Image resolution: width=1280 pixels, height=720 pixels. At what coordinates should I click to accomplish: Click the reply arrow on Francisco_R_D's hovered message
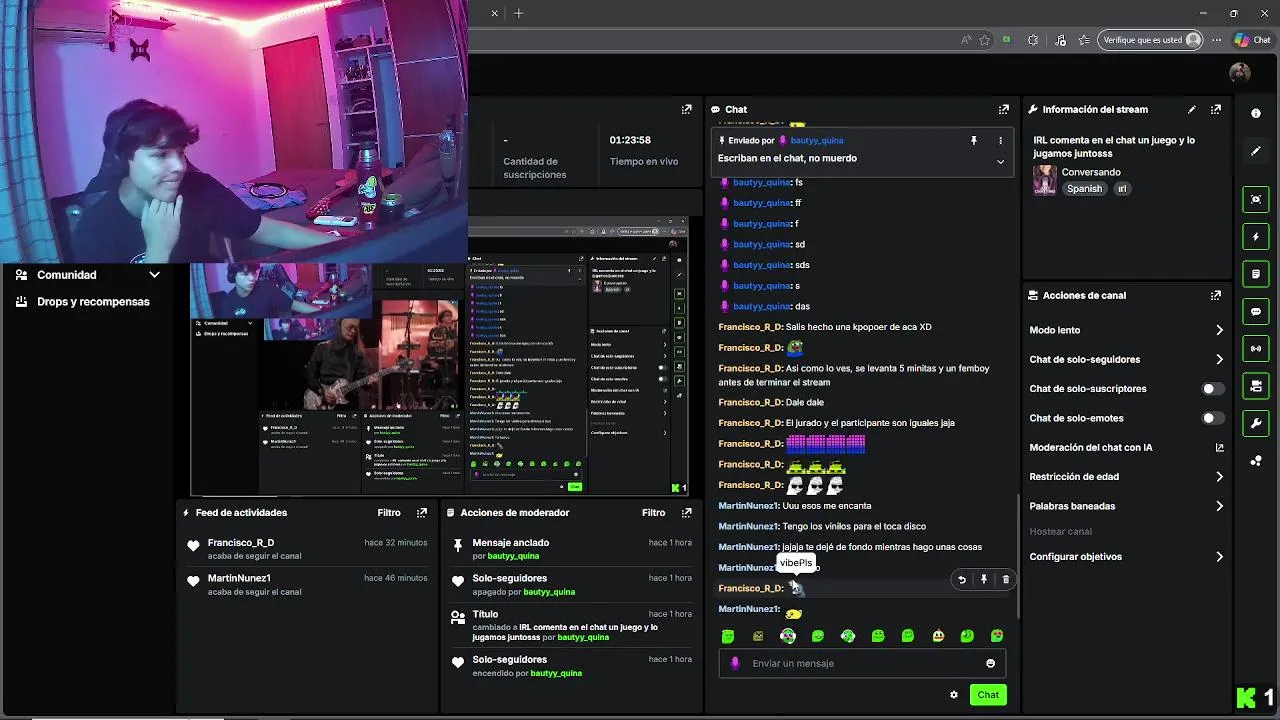point(962,579)
